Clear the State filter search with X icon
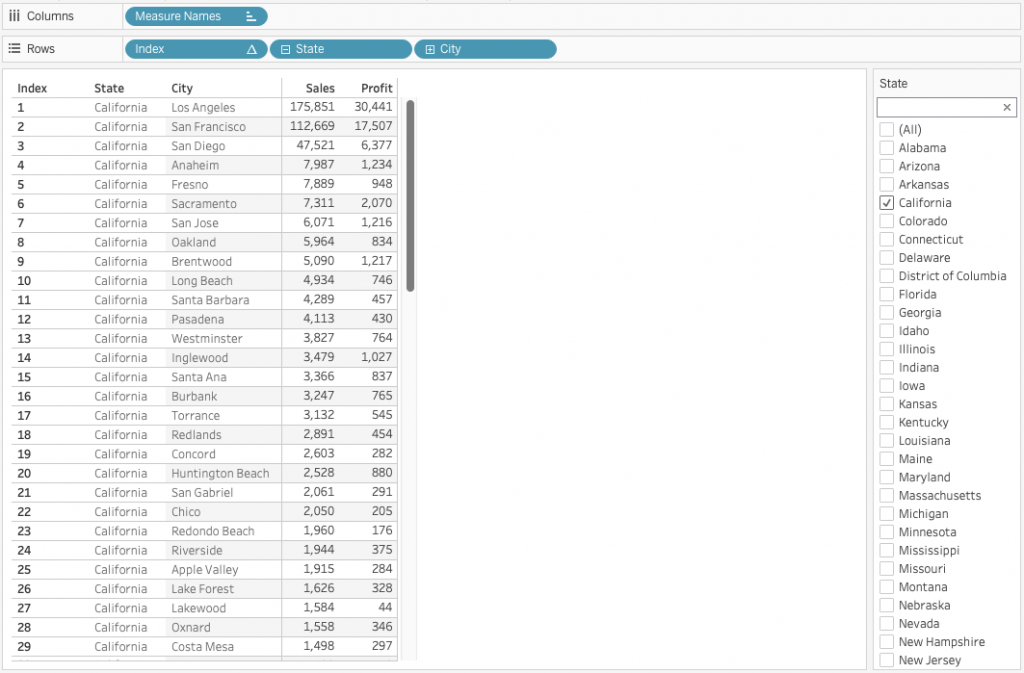Image resolution: width=1024 pixels, height=673 pixels. pos(1006,107)
